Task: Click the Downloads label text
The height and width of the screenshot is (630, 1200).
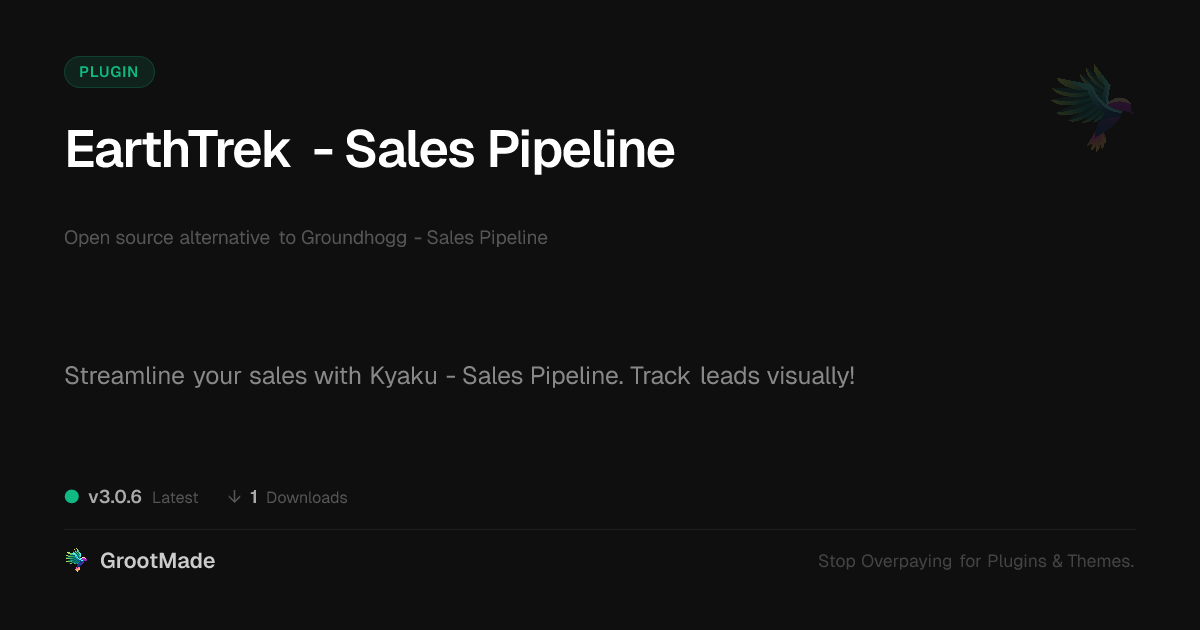Action: coord(306,497)
